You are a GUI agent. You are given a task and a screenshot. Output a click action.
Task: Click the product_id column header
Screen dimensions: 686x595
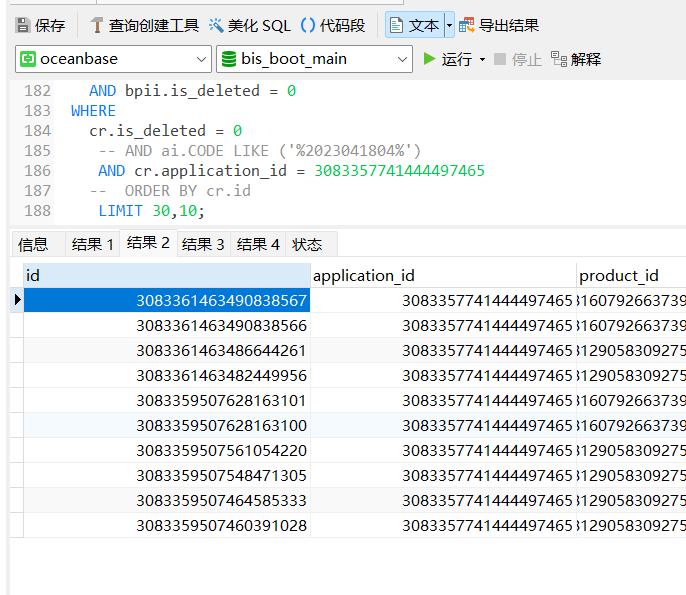(x=631, y=276)
